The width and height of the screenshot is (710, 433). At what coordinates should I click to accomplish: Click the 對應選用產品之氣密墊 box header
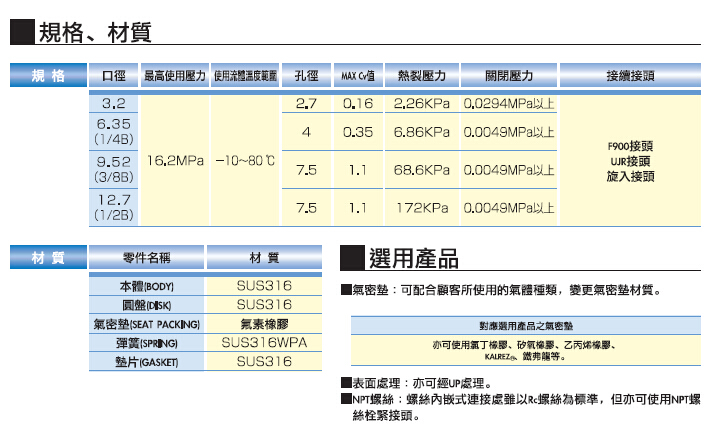(x=524, y=327)
